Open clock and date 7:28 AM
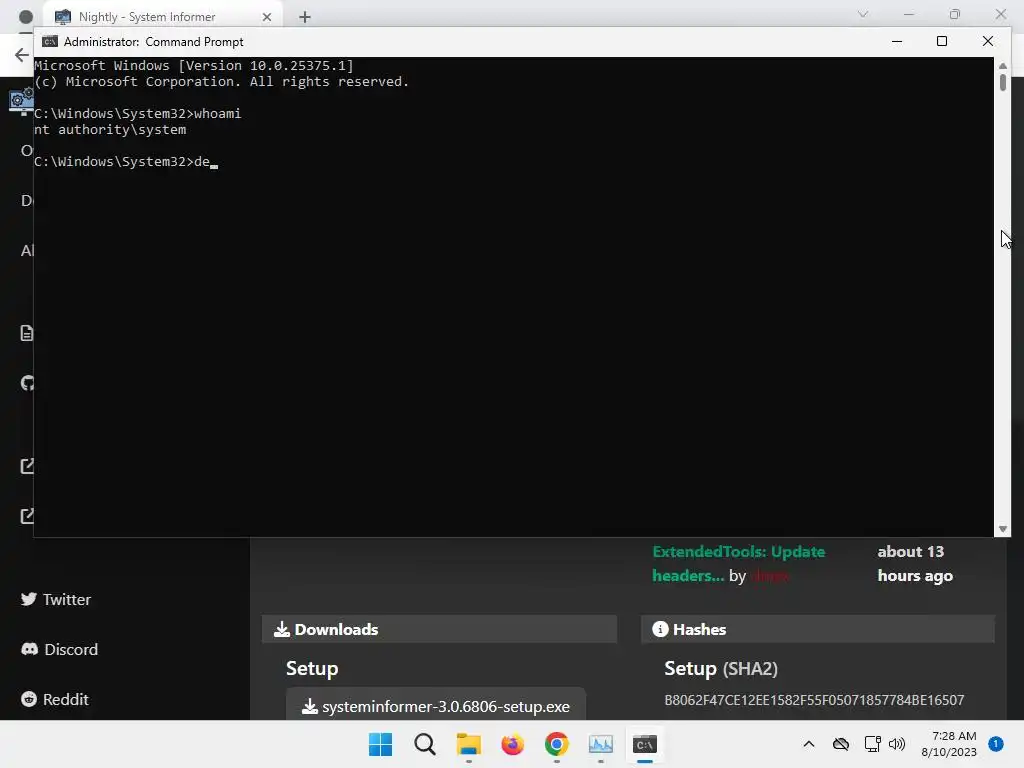The width and height of the screenshot is (1024, 768). click(x=948, y=744)
